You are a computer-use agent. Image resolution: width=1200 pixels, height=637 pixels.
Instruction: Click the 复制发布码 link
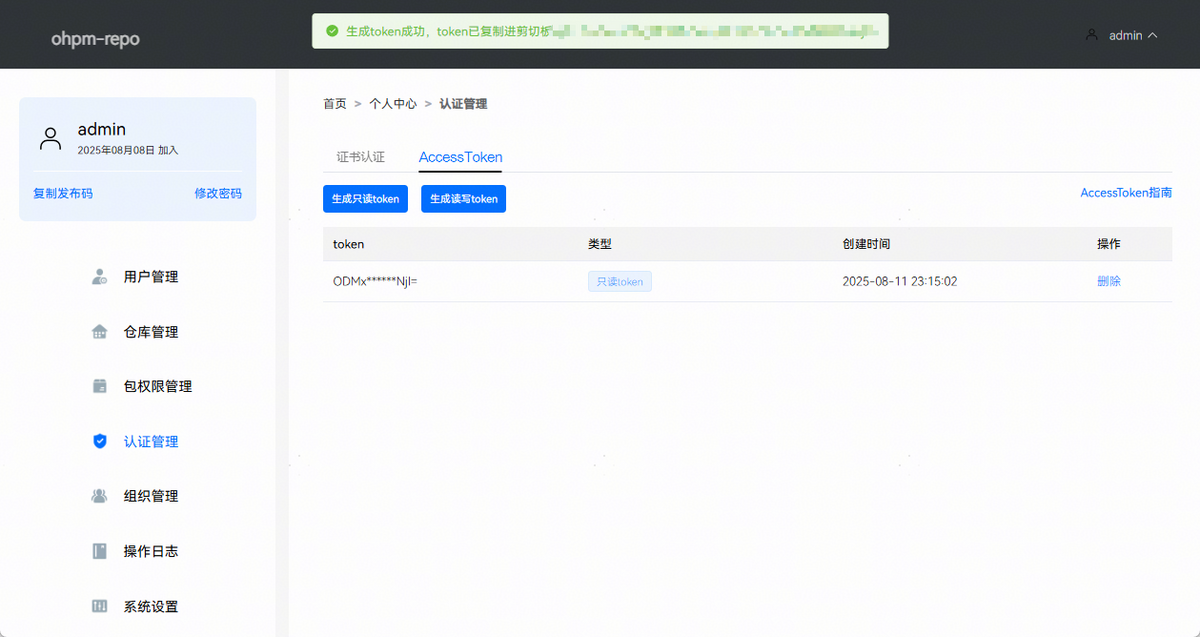tap(63, 193)
